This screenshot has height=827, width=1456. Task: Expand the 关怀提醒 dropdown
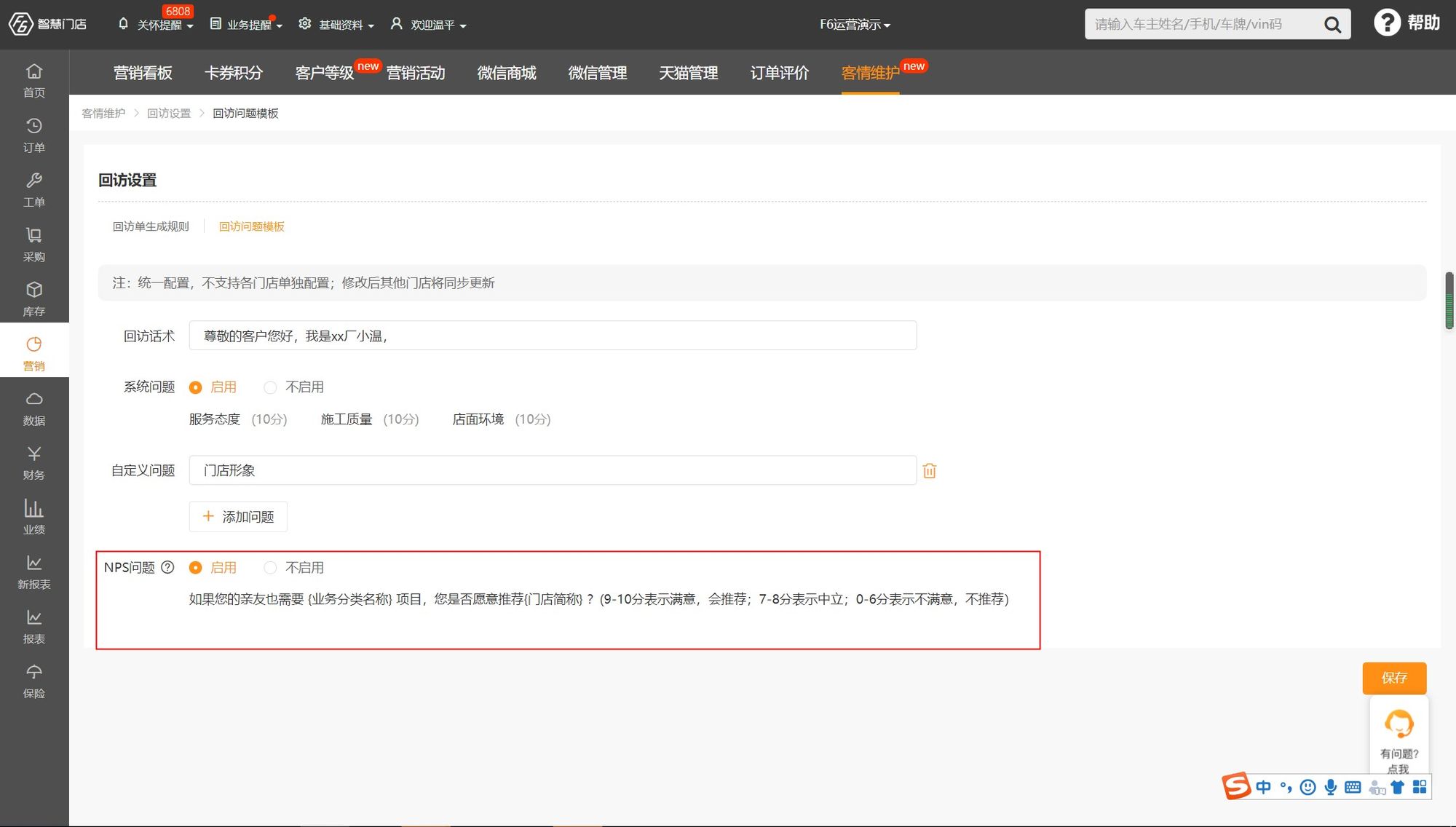tap(156, 25)
